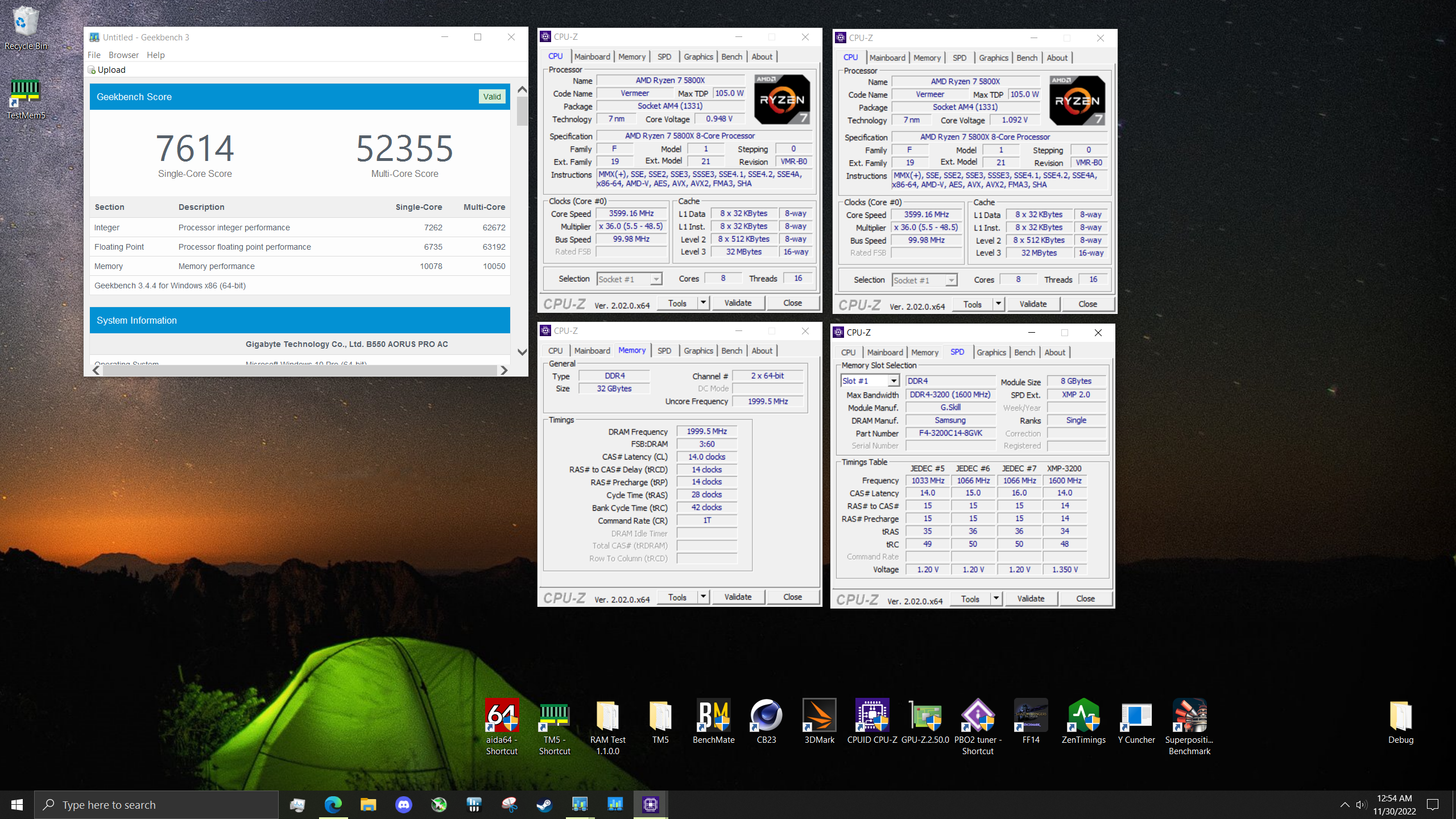Screen dimensions: 1456x819
Task: Click the Type here to search box
Action: coord(156,804)
